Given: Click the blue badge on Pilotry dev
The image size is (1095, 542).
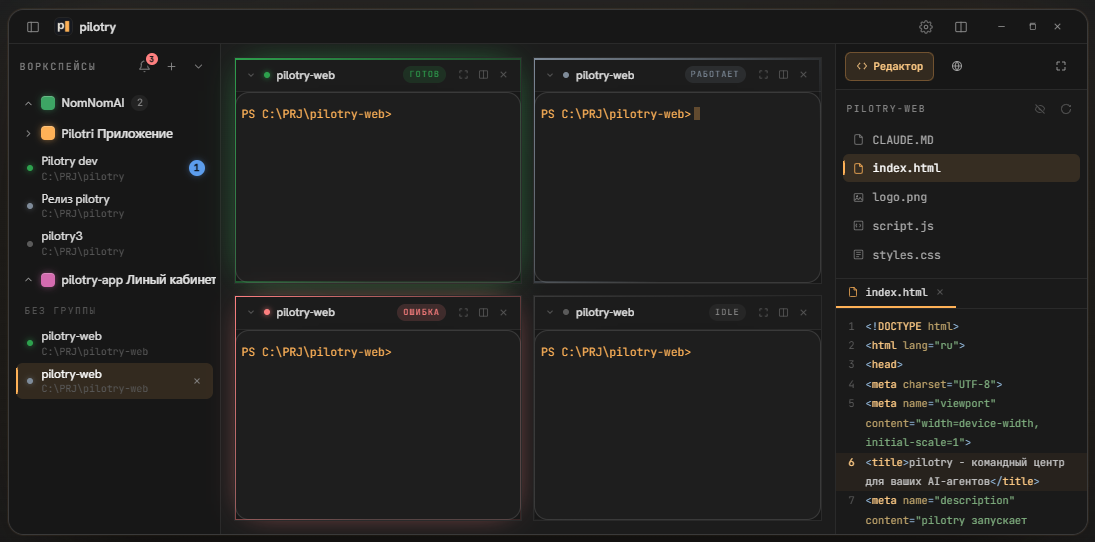Looking at the screenshot, I should [197, 168].
